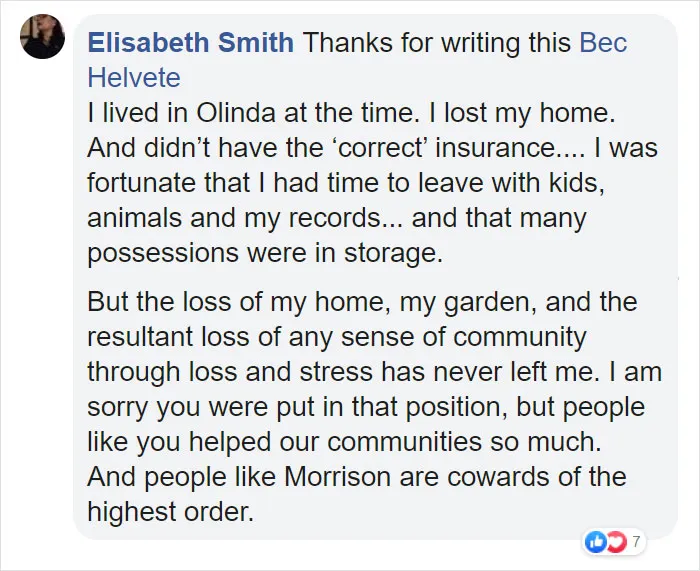This screenshot has height=571, width=700.
Task: Click the blue thumbs-up Like reaction icon
Action: (595, 542)
